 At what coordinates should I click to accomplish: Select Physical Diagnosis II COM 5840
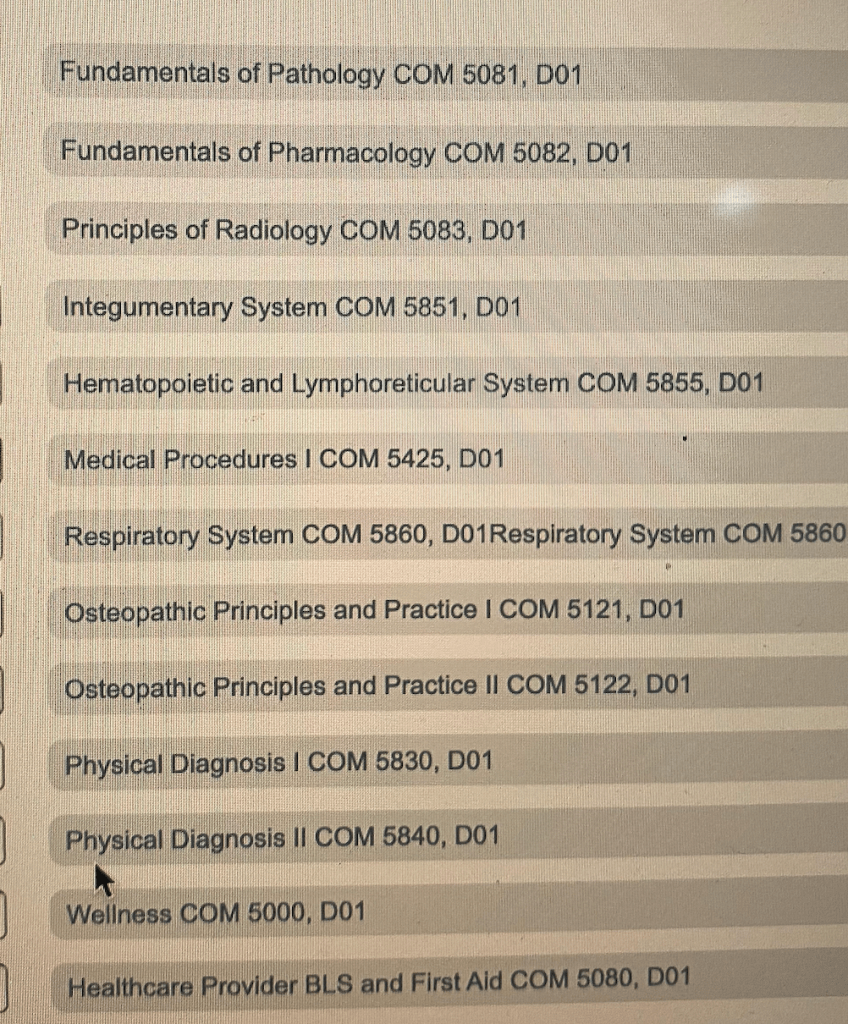pos(282,838)
